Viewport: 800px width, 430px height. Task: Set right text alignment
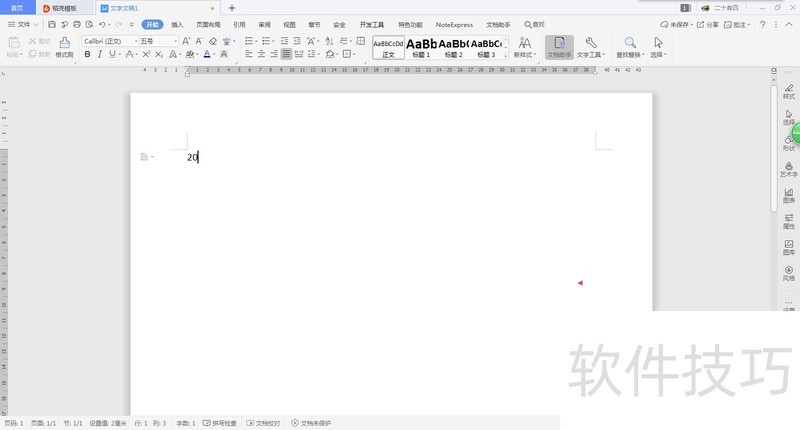click(274, 54)
